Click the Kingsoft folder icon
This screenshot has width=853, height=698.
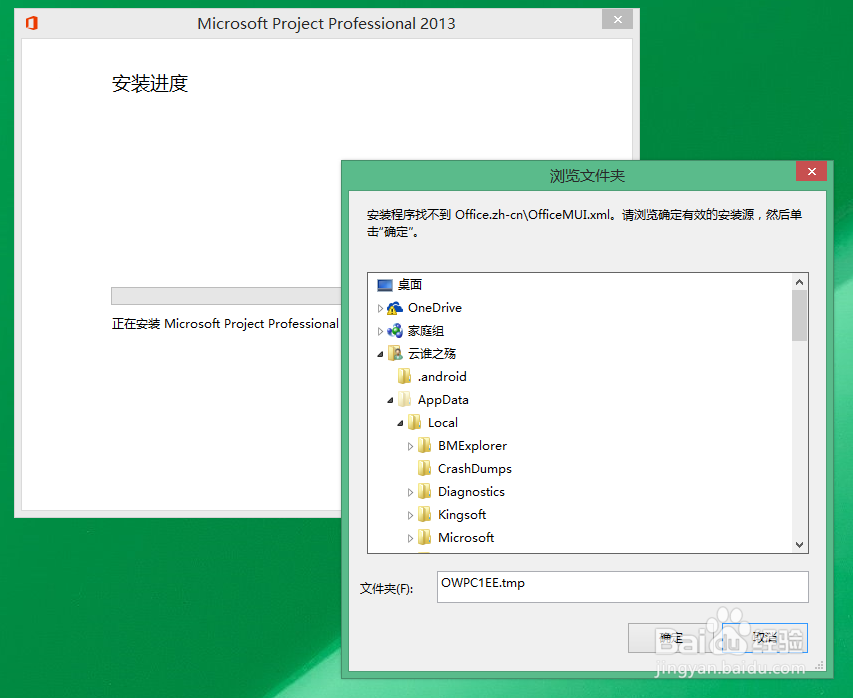(425, 514)
